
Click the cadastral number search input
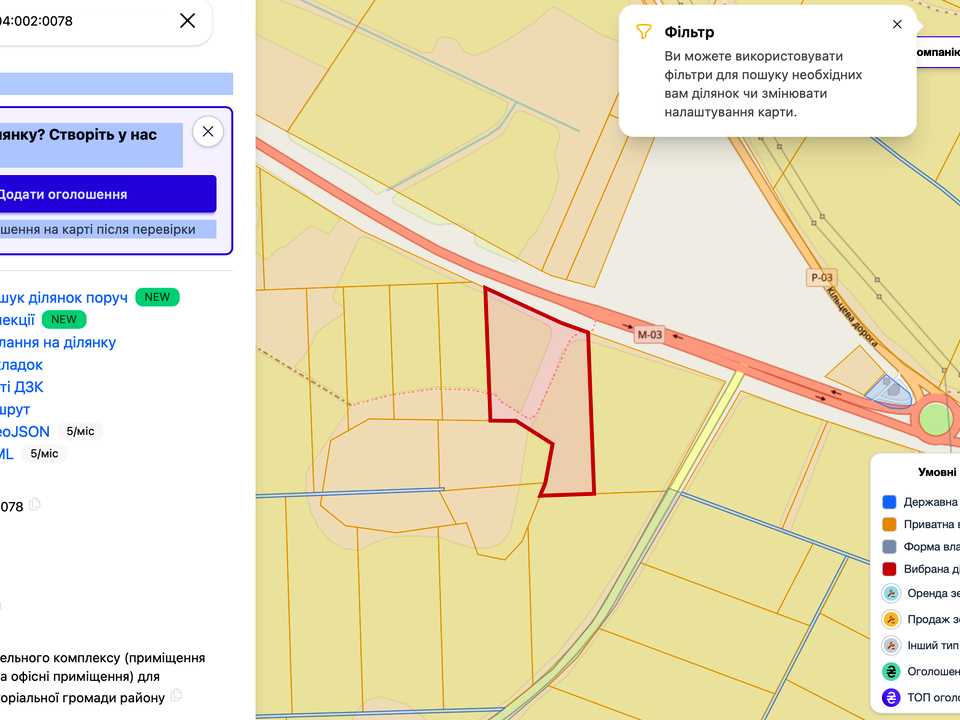(86, 21)
